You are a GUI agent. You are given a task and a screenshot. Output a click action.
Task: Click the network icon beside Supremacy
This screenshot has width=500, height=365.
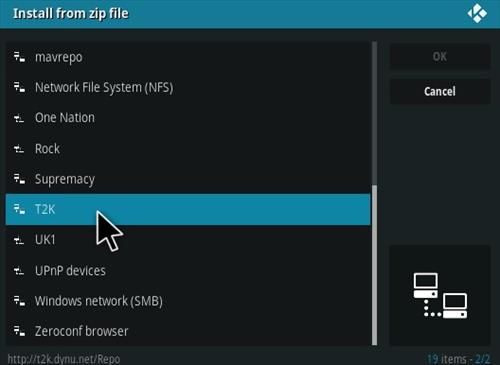19,179
